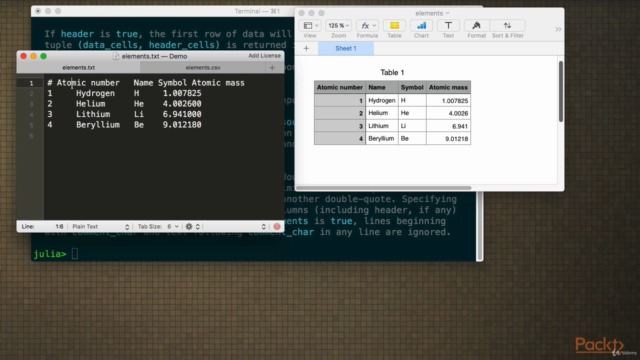Open the Formula fx dropdown
The height and width of the screenshot is (360, 640).
click(x=367, y=25)
